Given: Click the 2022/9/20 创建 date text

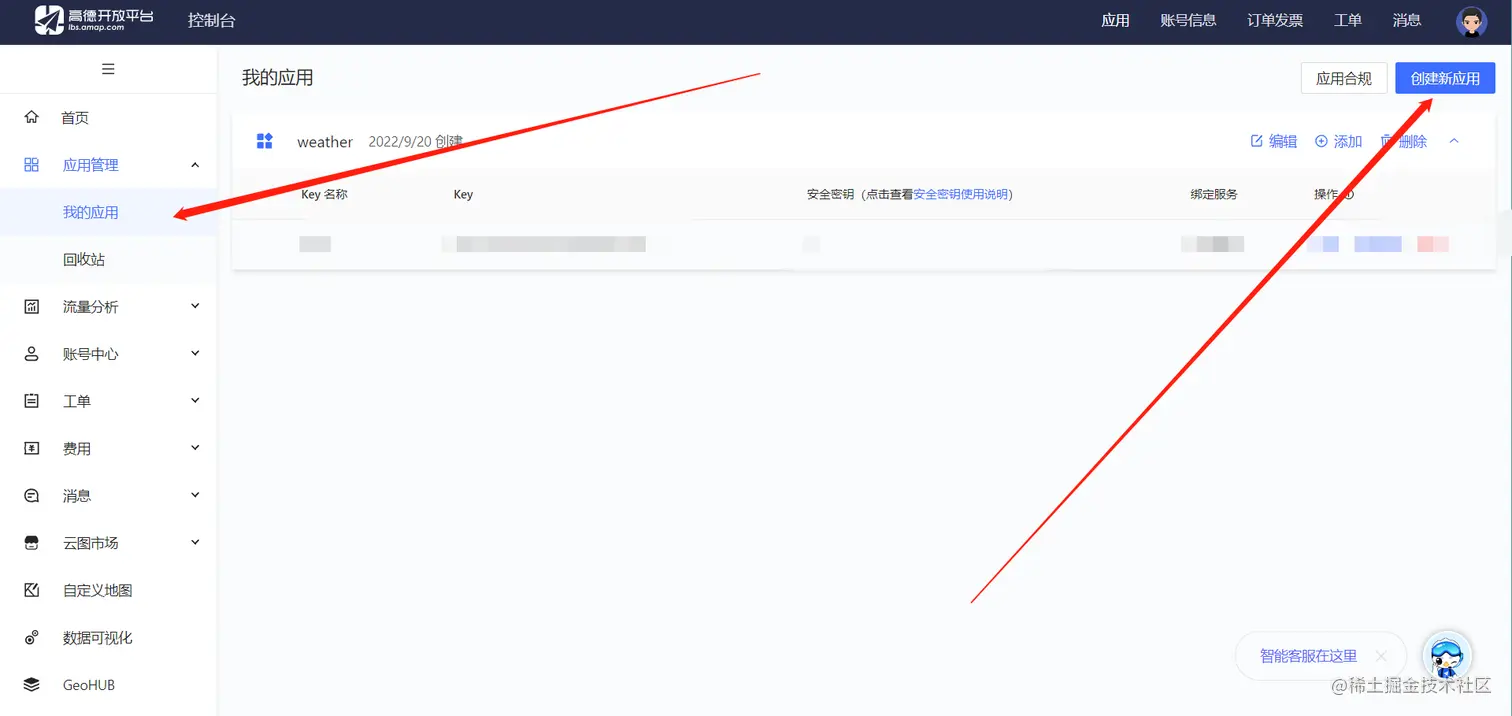Looking at the screenshot, I should [x=416, y=141].
